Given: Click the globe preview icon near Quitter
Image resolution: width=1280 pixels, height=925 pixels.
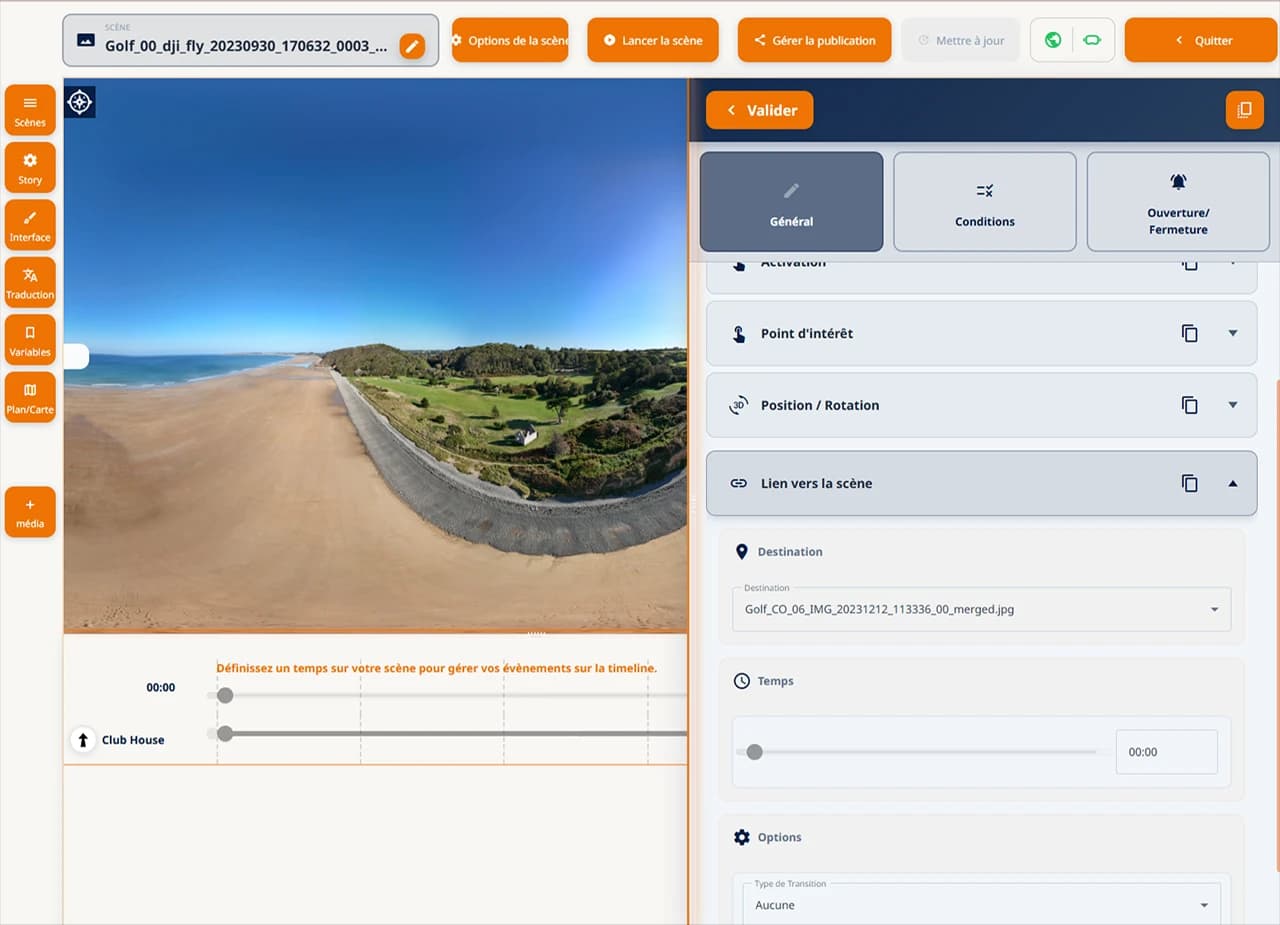Looking at the screenshot, I should pos(1054,40).
